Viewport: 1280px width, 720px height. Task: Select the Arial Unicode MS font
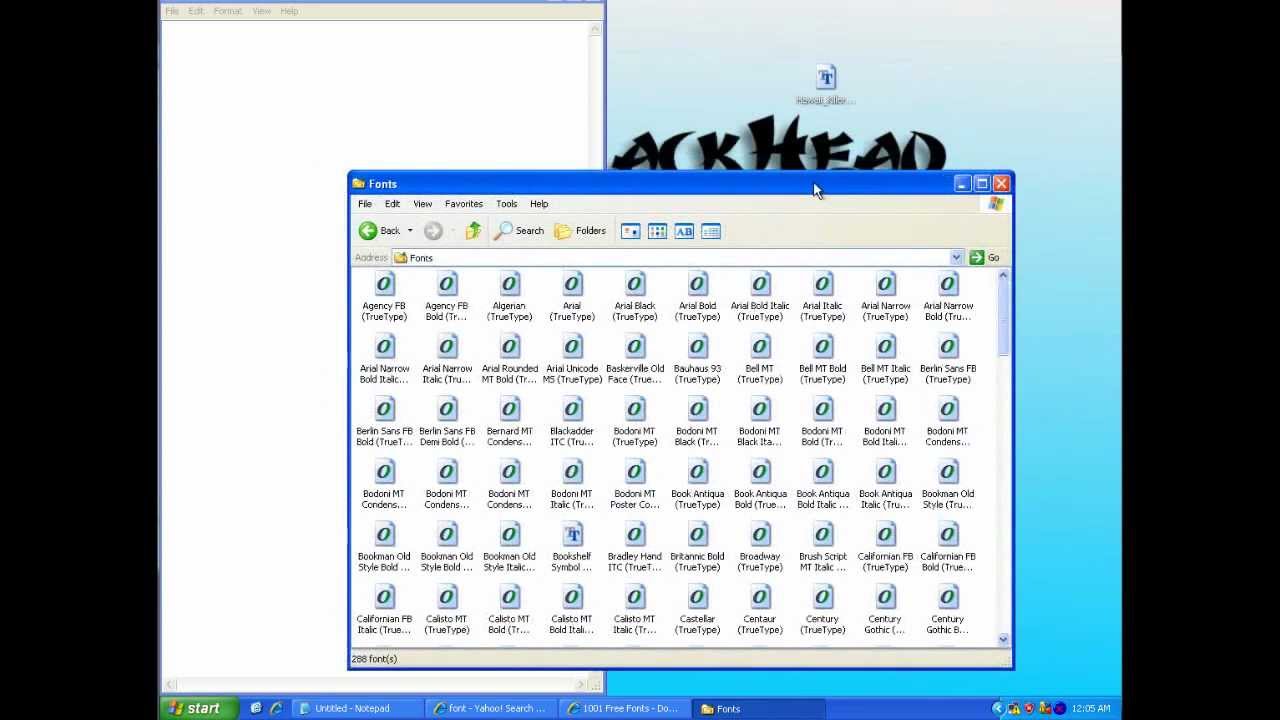(572, 360)
